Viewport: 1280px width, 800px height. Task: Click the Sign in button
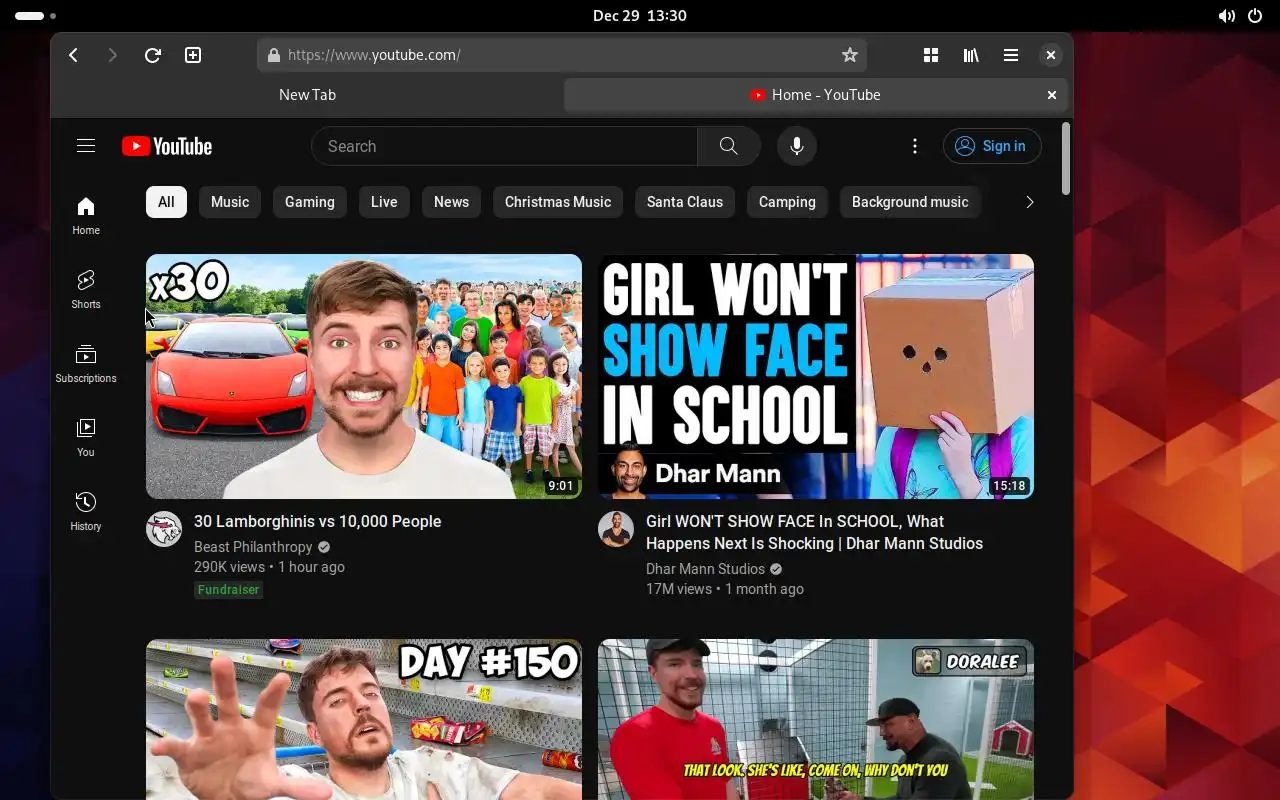[x=992, y=146]
